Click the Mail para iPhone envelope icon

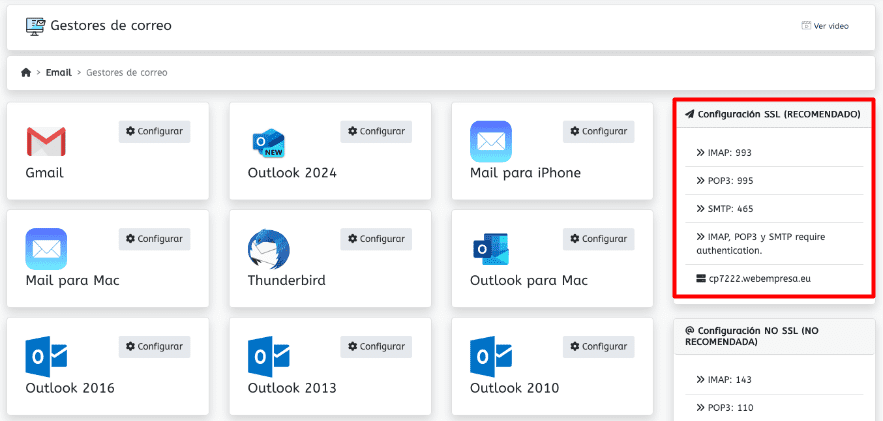[x=490, y=141]
